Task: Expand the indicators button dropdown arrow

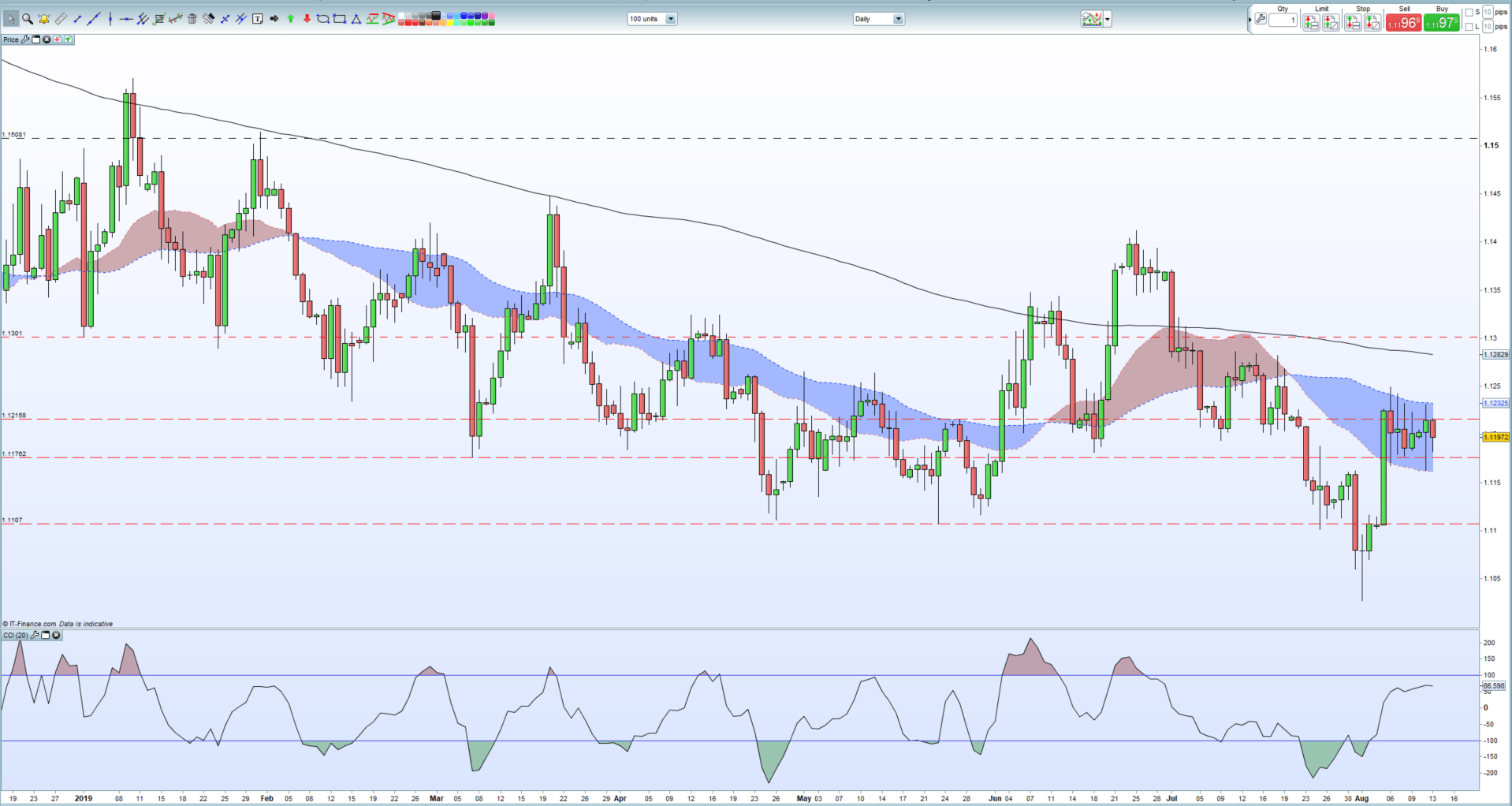Action: [x=1108, y=20]
